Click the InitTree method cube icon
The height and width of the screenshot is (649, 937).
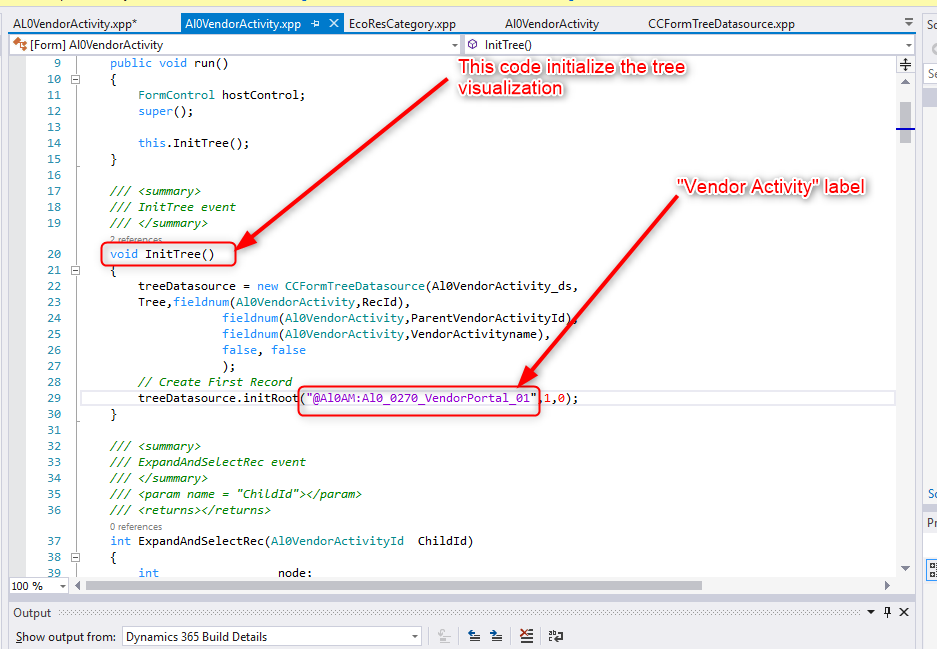473,44
